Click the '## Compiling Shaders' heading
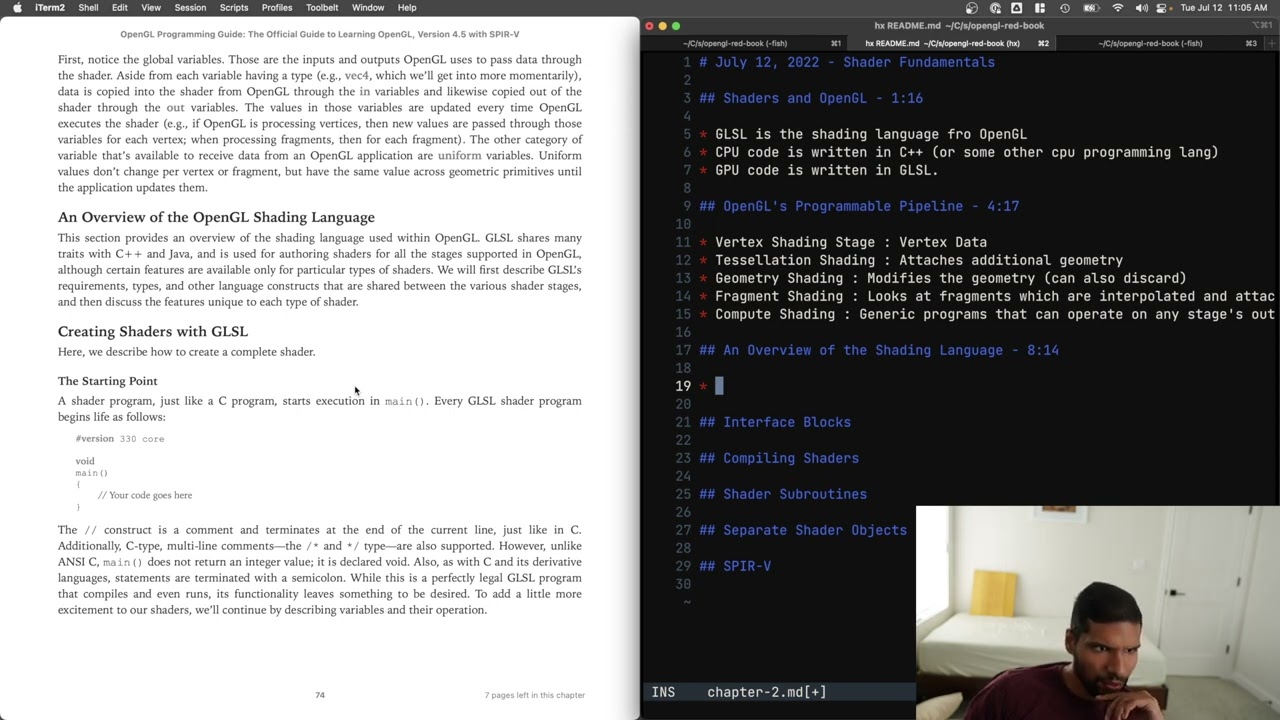1280x720 pixels. 779,458
